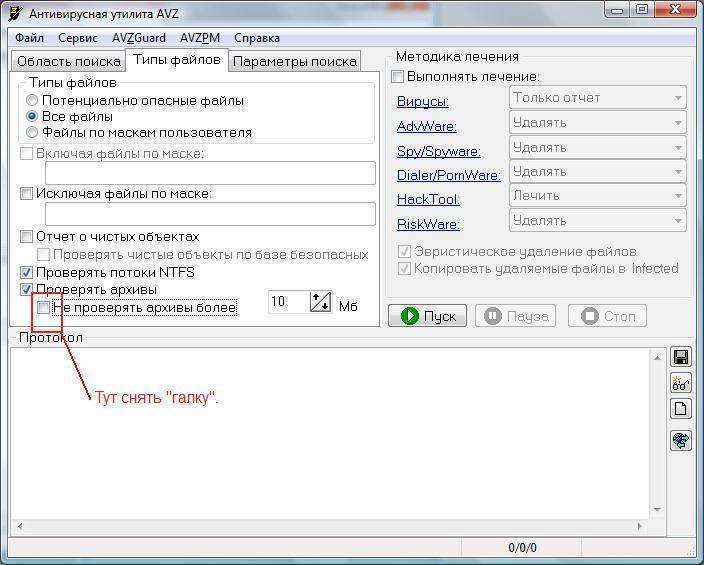Click the Стоп stop button

tap(607, 316)
